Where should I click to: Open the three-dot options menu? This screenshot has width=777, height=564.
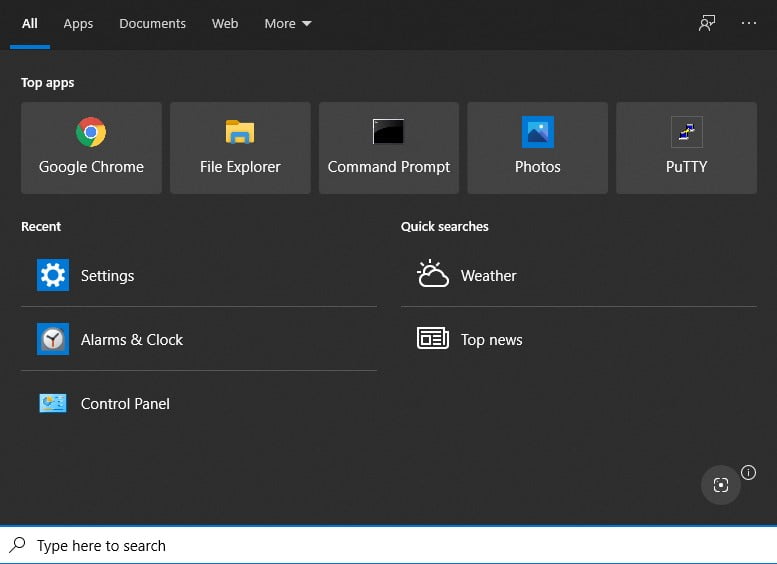pos(749,23)
